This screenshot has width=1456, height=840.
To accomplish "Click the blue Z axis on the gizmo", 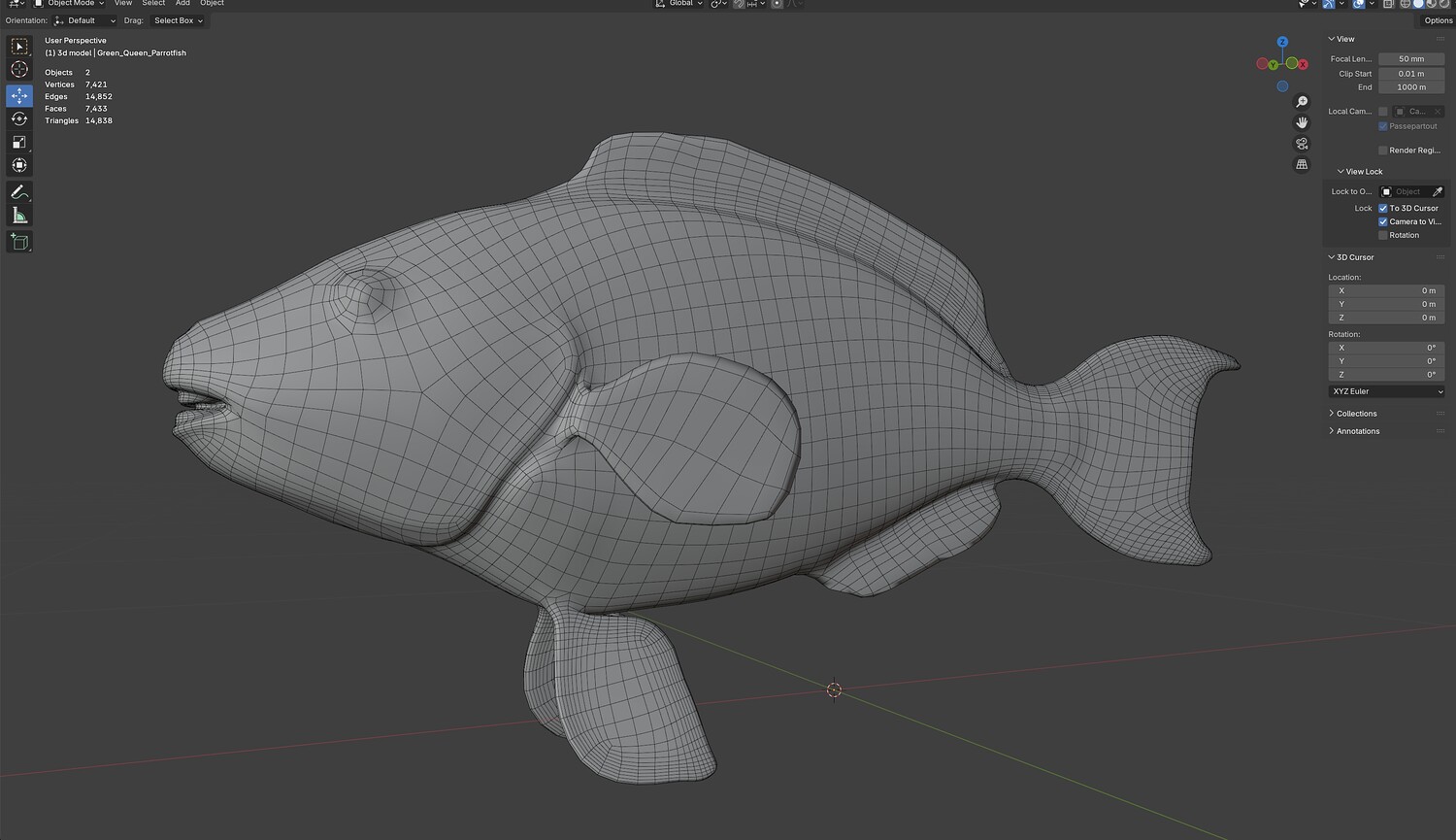I will (x=1282, y=42).
